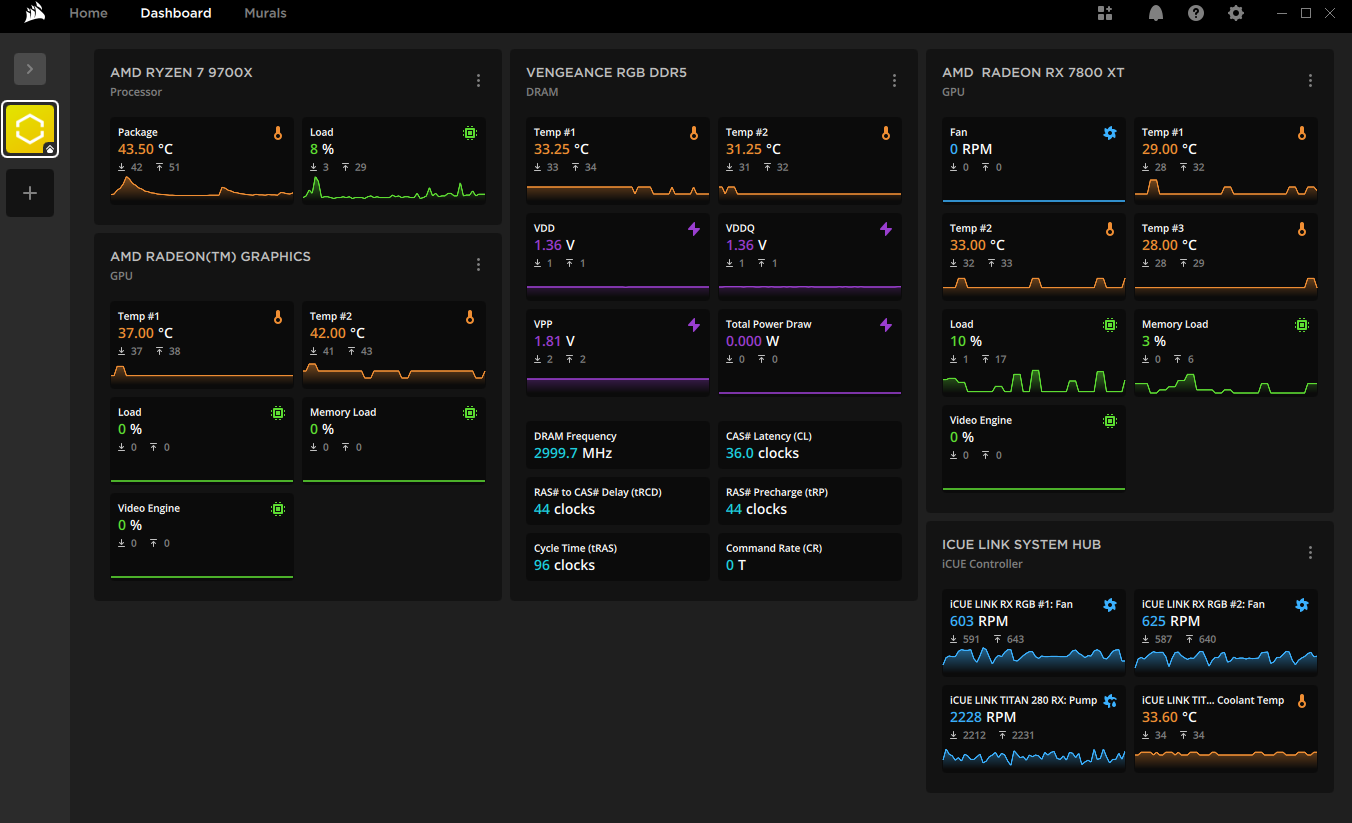Open the widgets grid icon in the title bar
Screen dimensions: 1352x823
coord(1105,13)
